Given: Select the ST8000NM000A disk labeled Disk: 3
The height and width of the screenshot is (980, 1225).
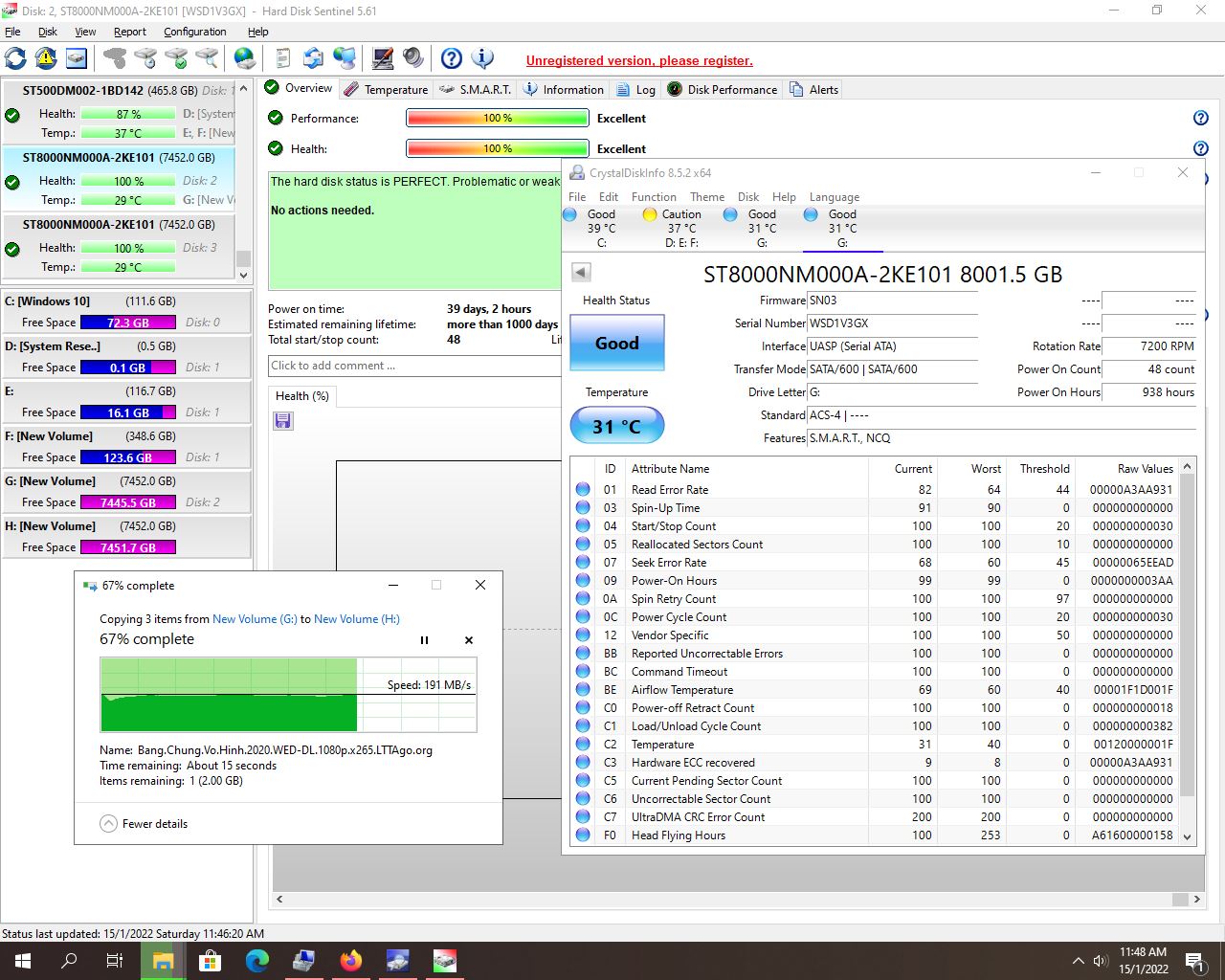Looking at the screenshot, I should (x=119, y=246).
